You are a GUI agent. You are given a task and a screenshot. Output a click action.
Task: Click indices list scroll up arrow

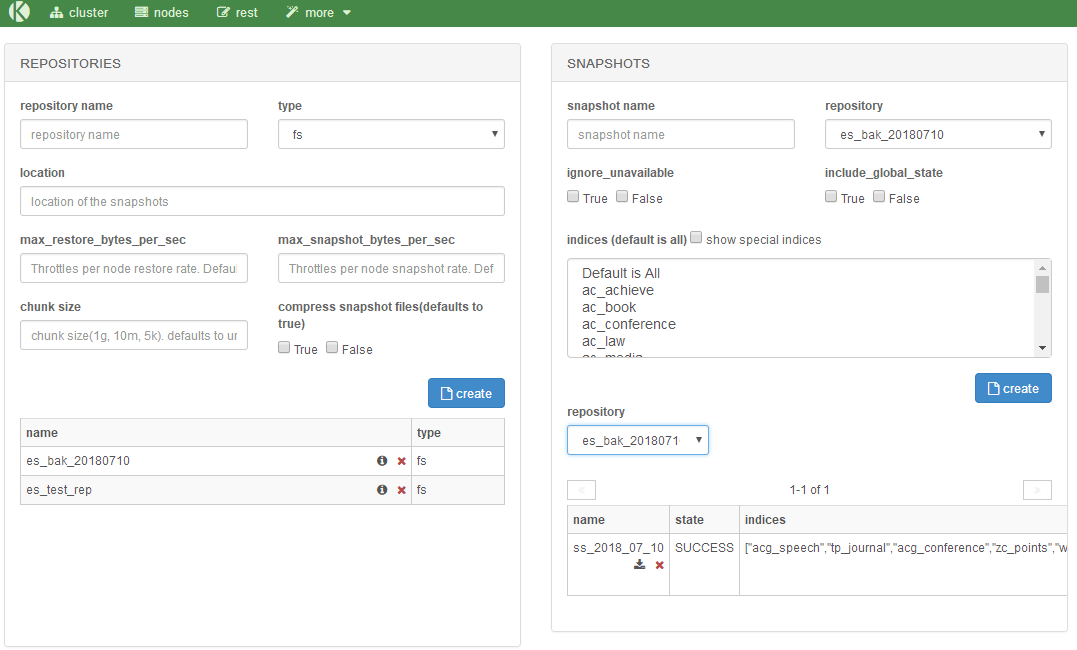[x=1042, y=268]
